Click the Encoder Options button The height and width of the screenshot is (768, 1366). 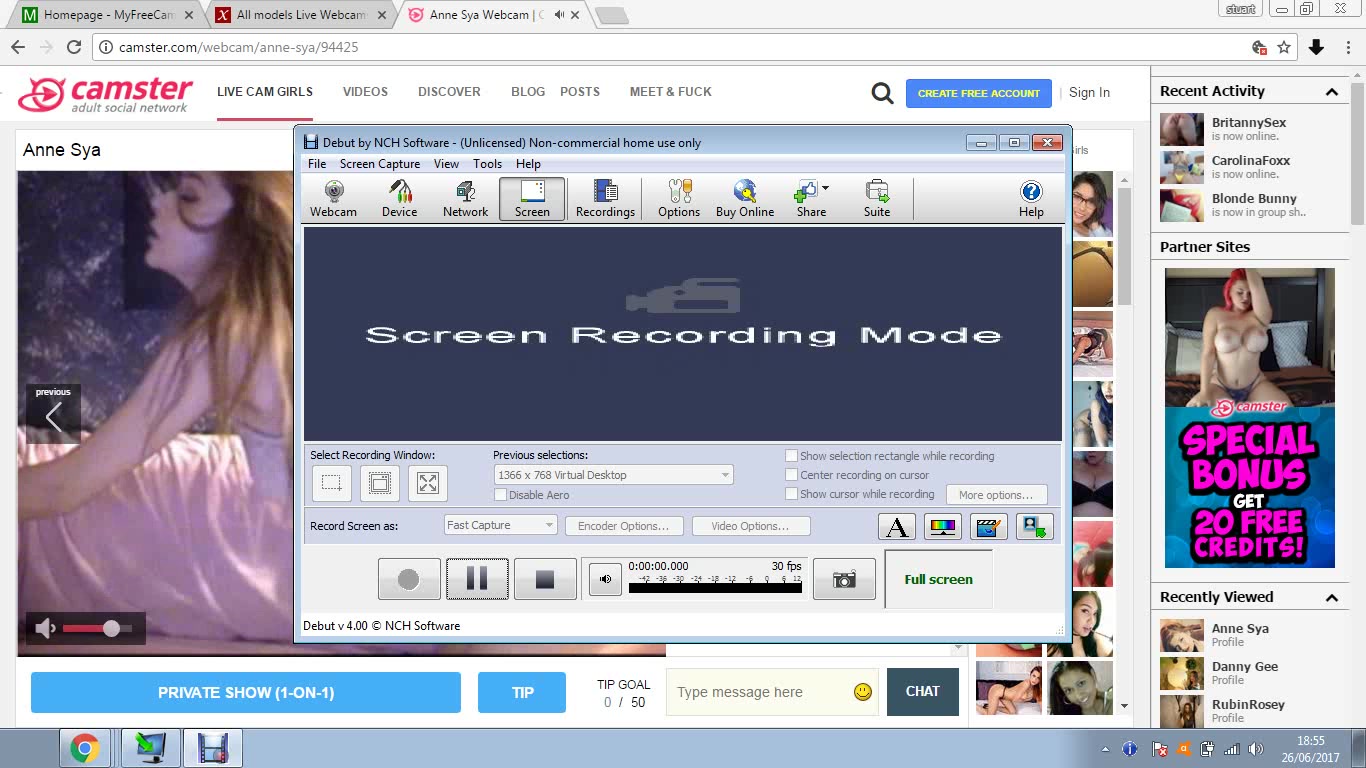(x=623, y=526)
